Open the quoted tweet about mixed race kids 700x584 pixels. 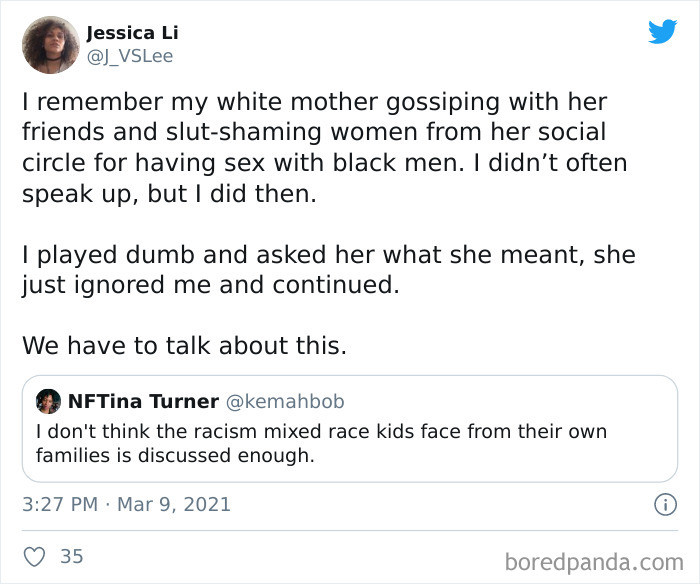pos(350,444)
